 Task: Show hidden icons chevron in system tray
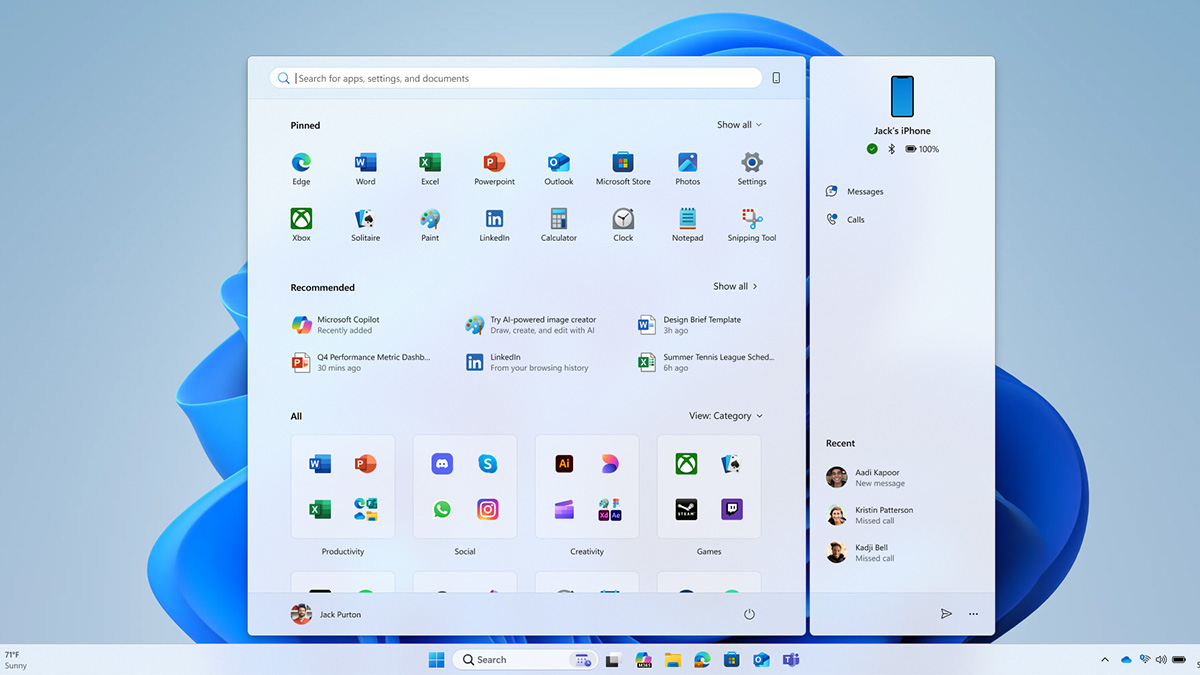(x=1105, y=660)
